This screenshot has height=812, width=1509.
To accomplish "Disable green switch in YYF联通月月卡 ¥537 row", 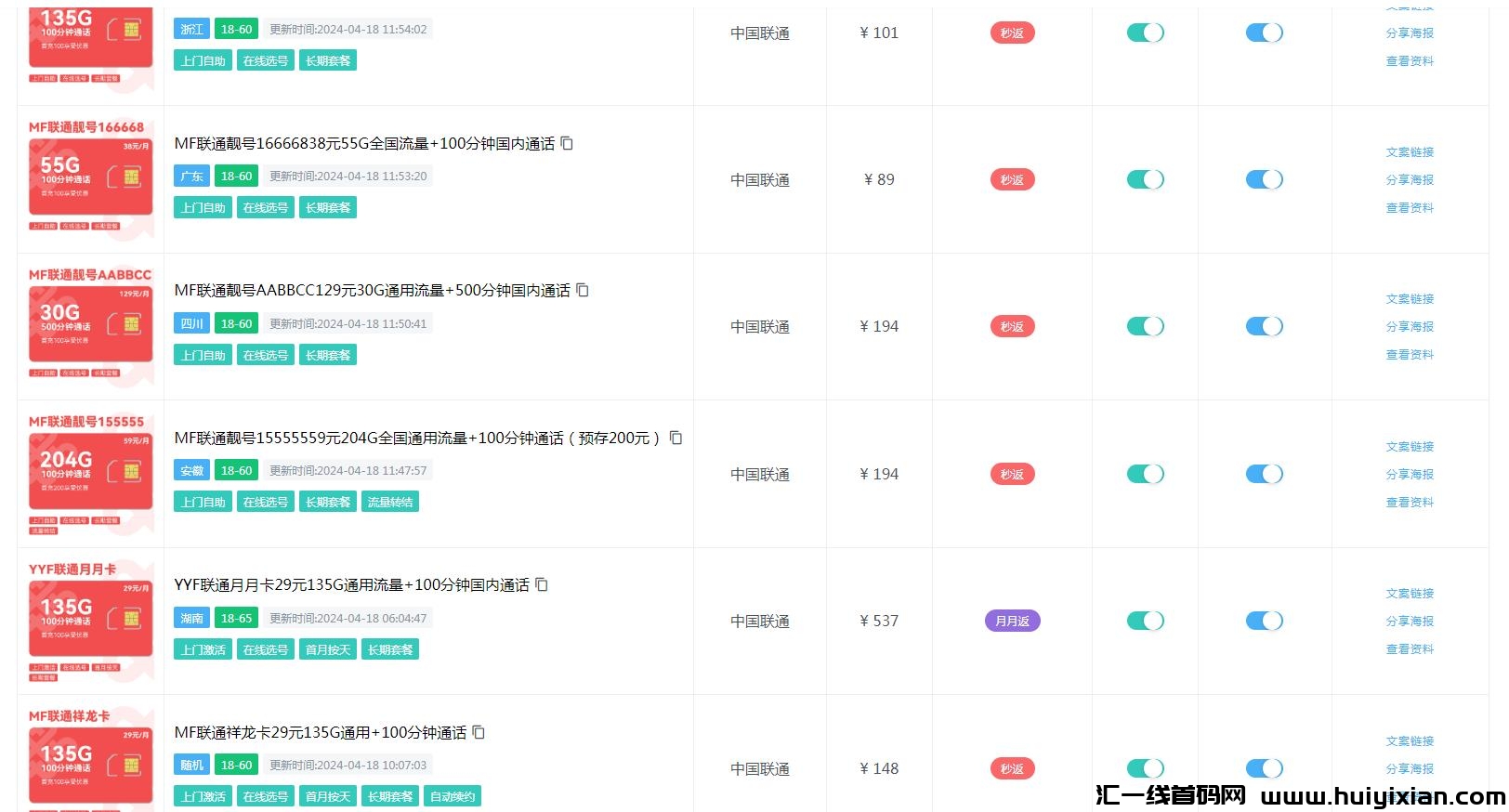I will 1145,621.
